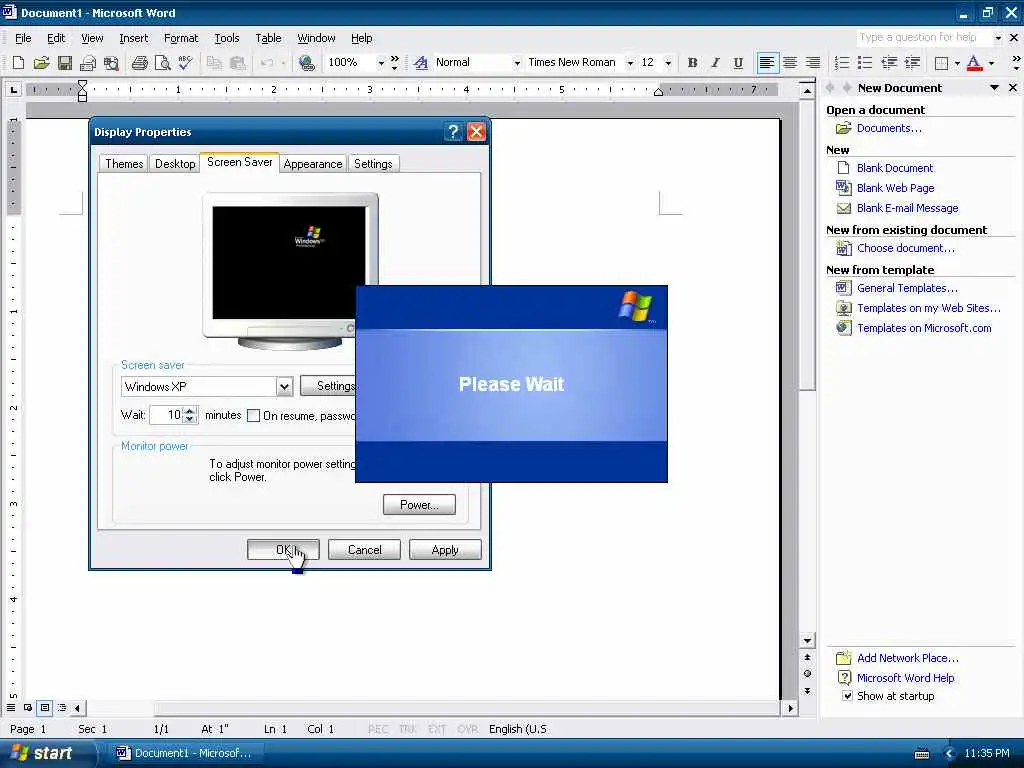The width and height of the screenshot is (1024, 768).
Task: Click the Print toolbar icon
Action: tap(139, 63)
